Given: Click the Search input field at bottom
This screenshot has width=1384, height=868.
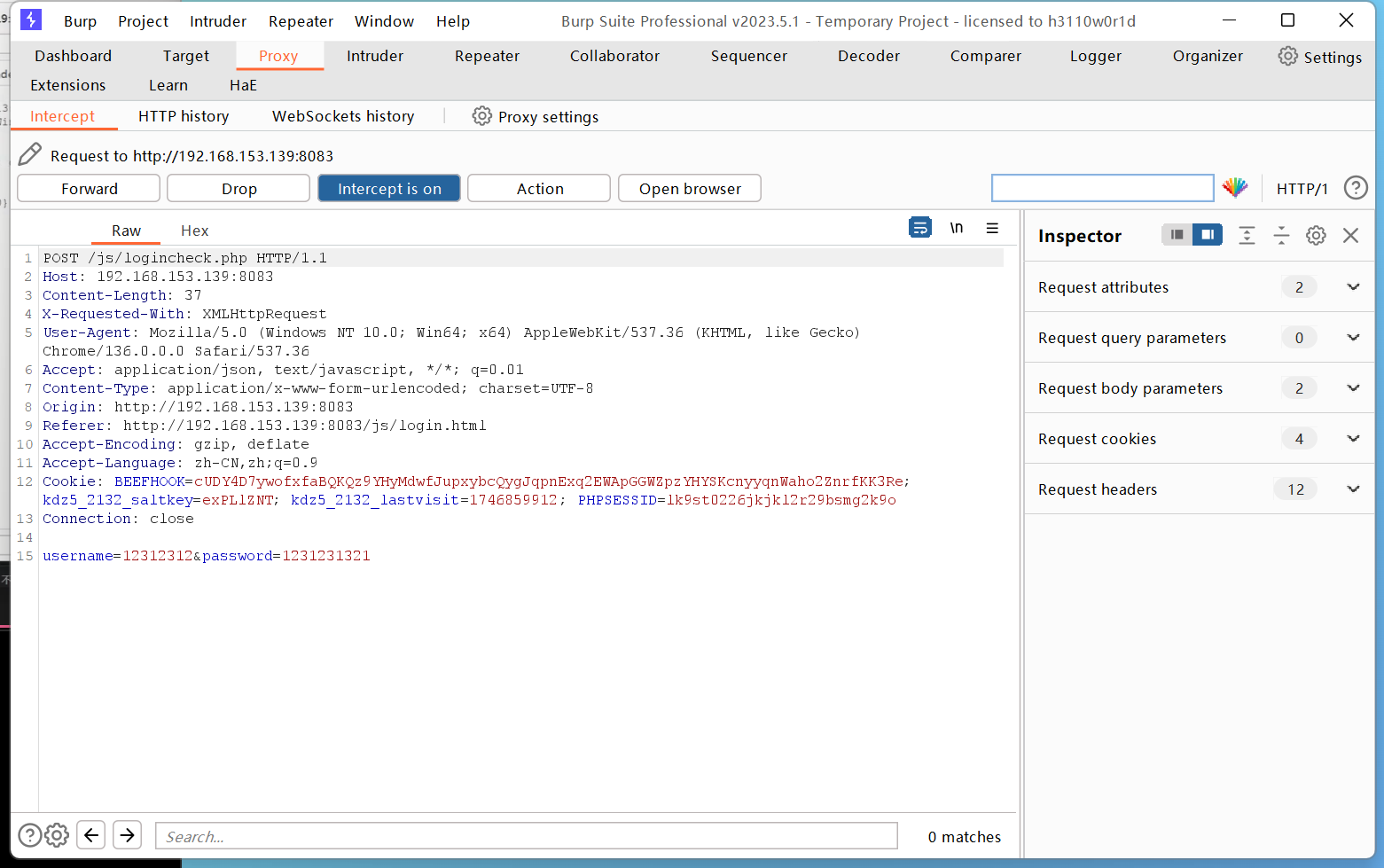Looking at the screenshot, I should click(x=527, y=836).
